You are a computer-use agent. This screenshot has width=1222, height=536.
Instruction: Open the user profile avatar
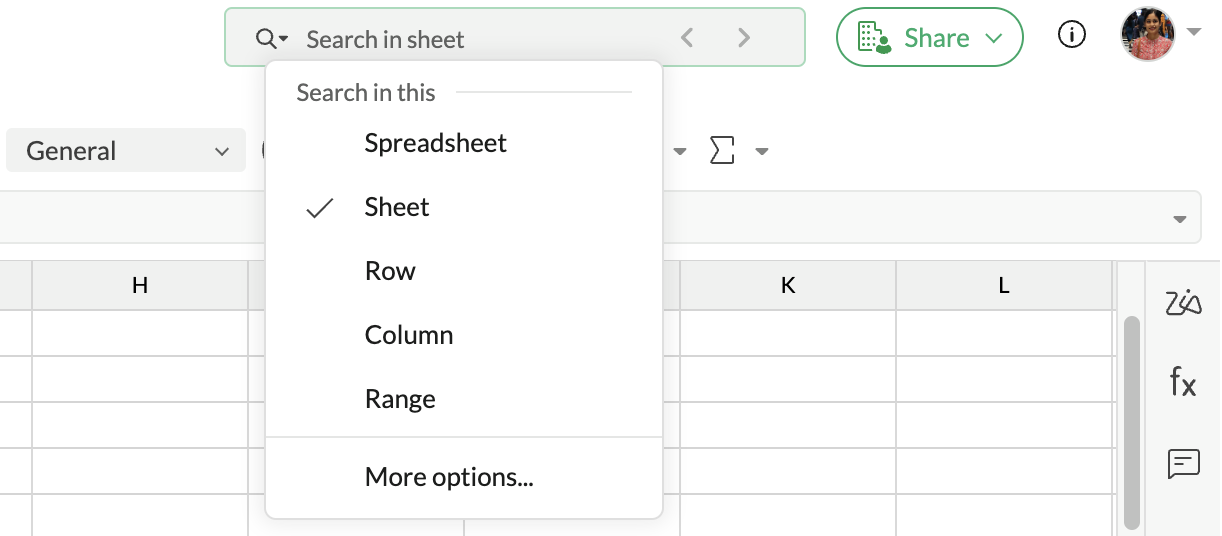1147,35
